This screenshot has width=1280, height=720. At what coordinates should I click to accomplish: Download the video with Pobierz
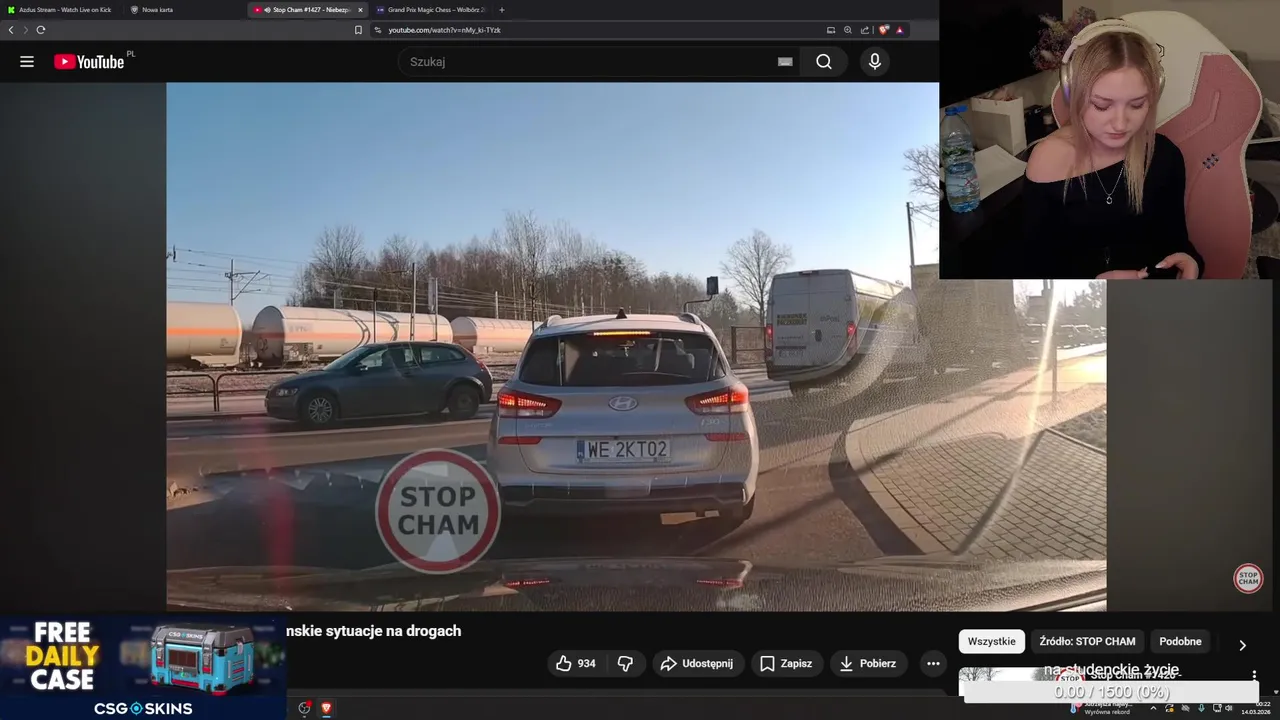click(x=868, y=663)
